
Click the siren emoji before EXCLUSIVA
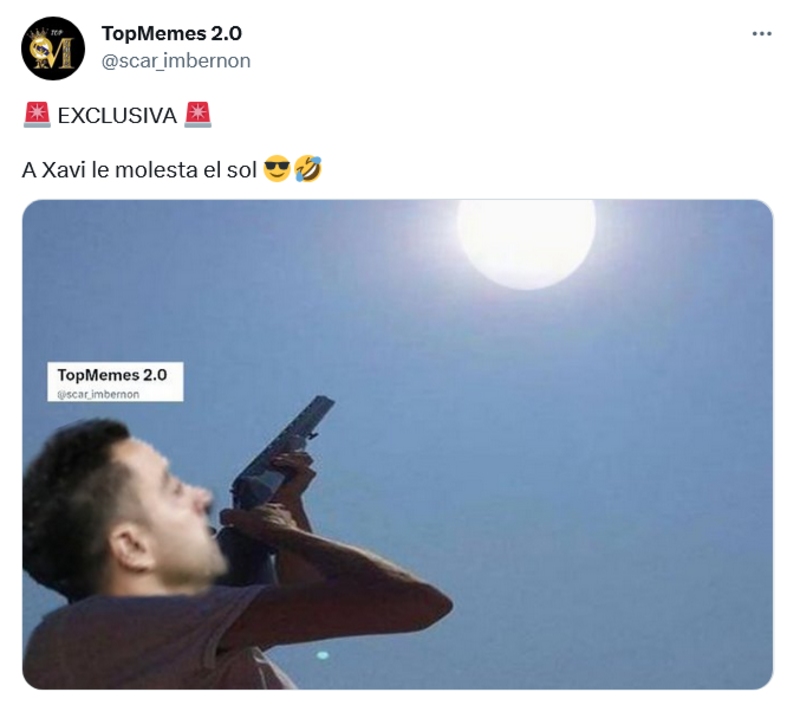click(x=36, y=115)
